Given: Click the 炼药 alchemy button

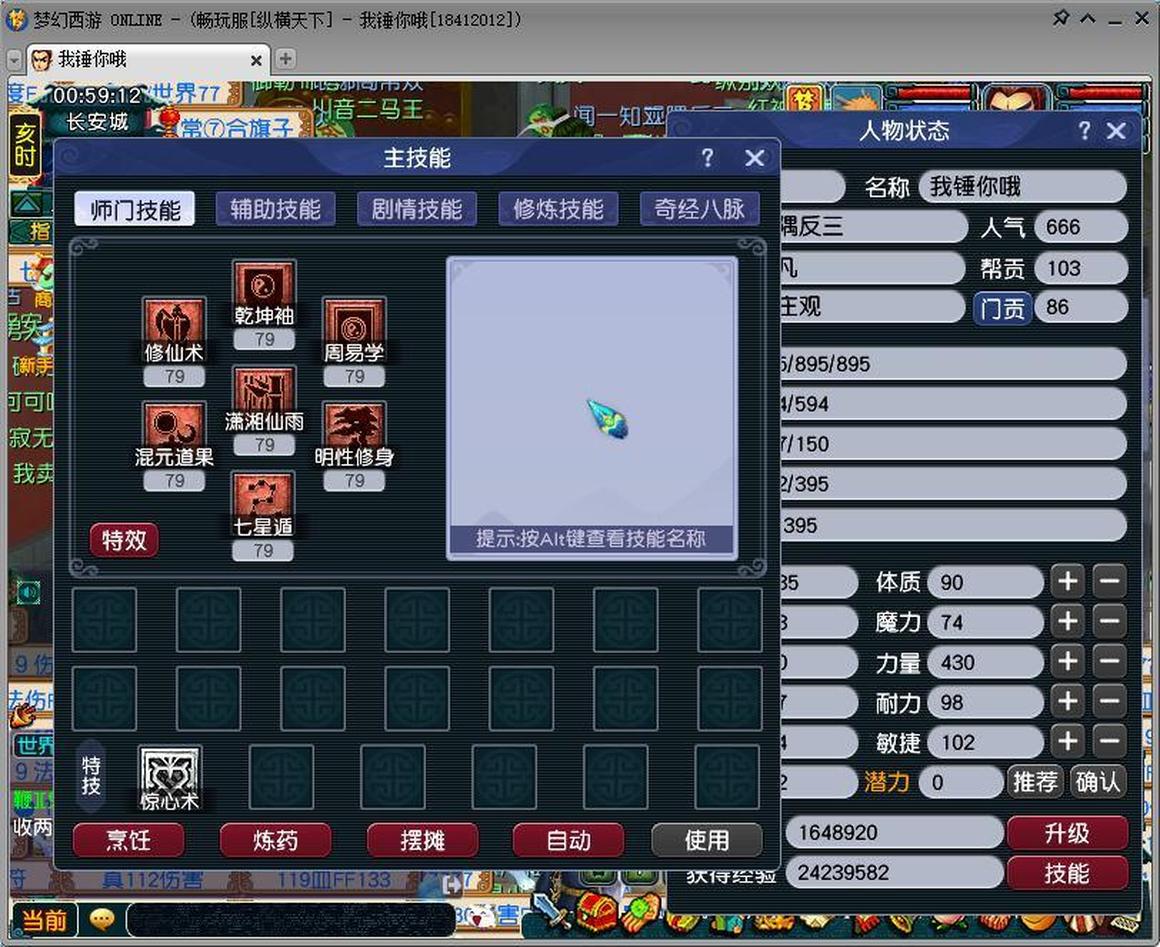Looking at the screenshot, I should tap(276, 840).
